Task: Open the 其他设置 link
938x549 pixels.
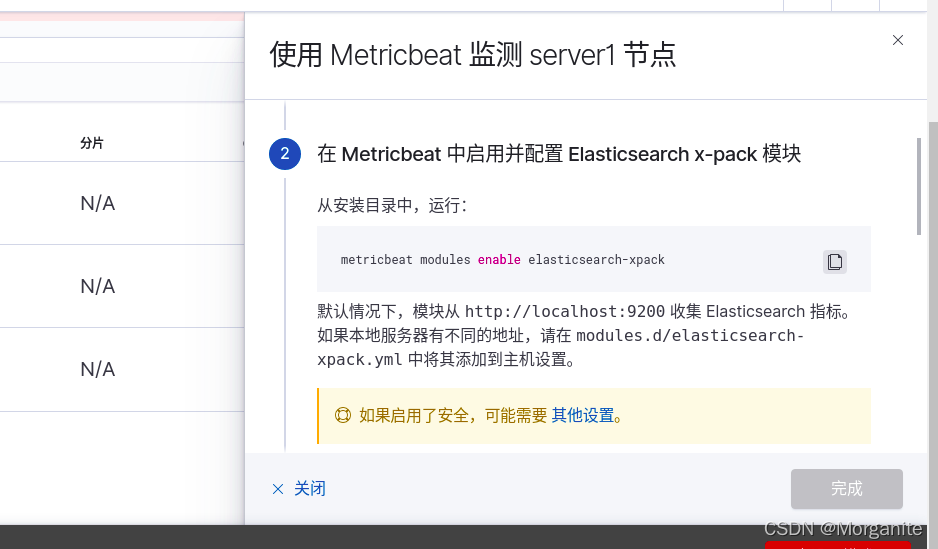Action: 583,415
